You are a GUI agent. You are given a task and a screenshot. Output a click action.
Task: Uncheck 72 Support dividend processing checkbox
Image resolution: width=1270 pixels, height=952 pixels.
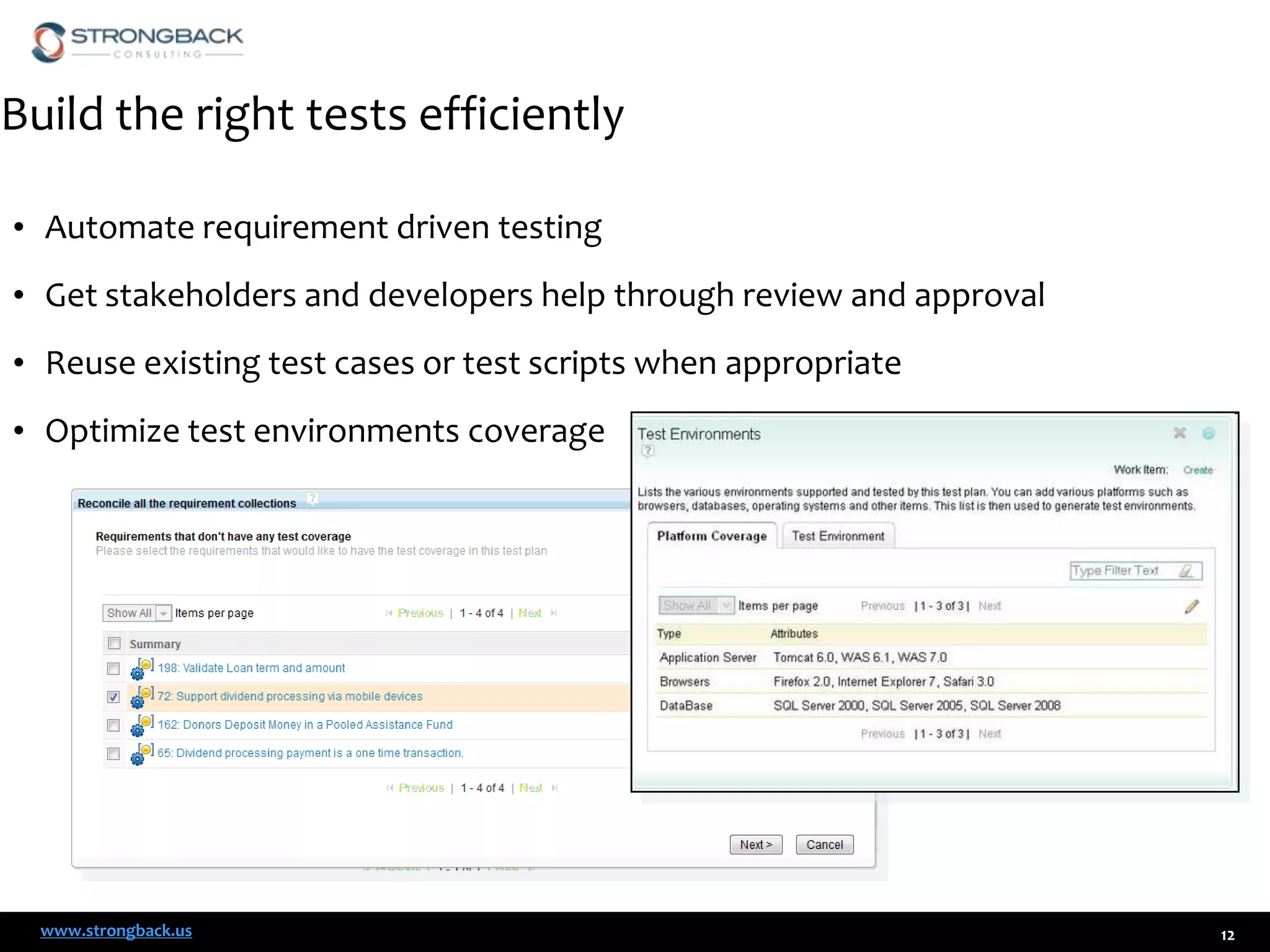(x=113, y=697)
